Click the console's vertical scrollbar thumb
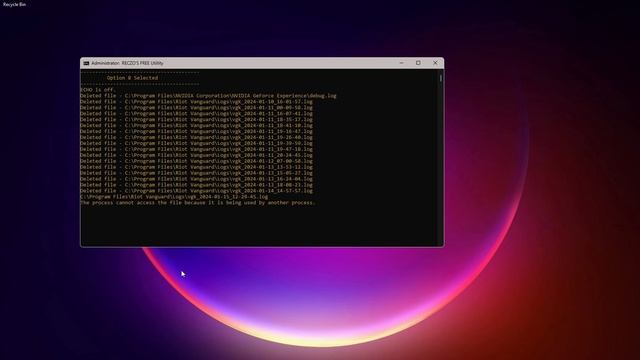 point(441,78)
